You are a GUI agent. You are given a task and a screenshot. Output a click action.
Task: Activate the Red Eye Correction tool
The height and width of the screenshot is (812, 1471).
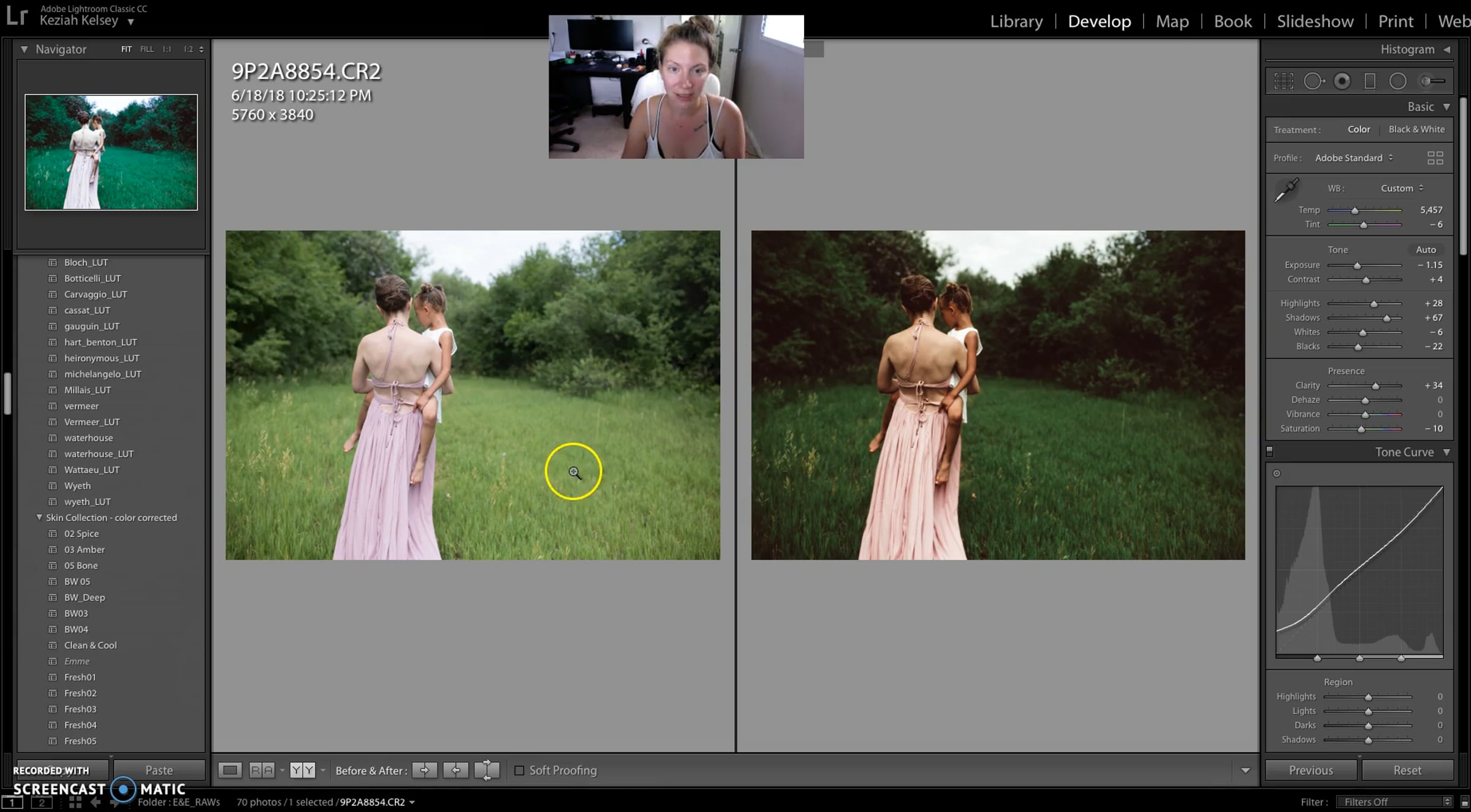coord(1342,81)
